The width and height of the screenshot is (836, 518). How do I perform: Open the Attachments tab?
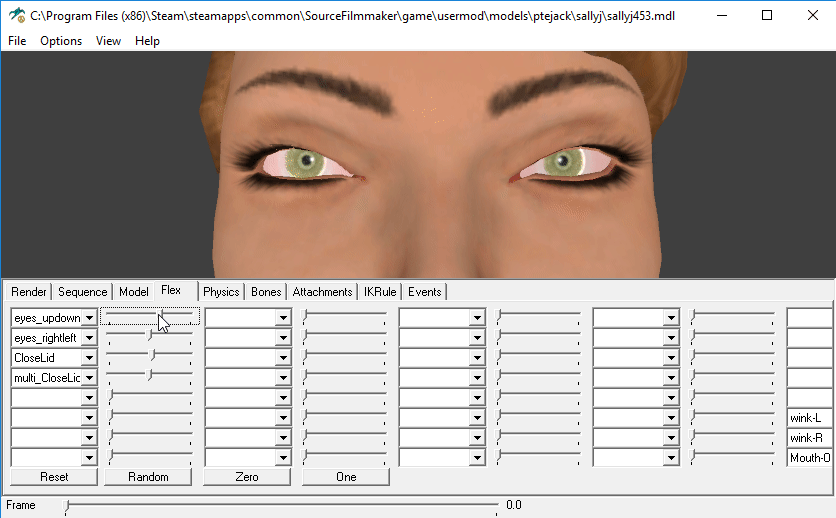322,292
